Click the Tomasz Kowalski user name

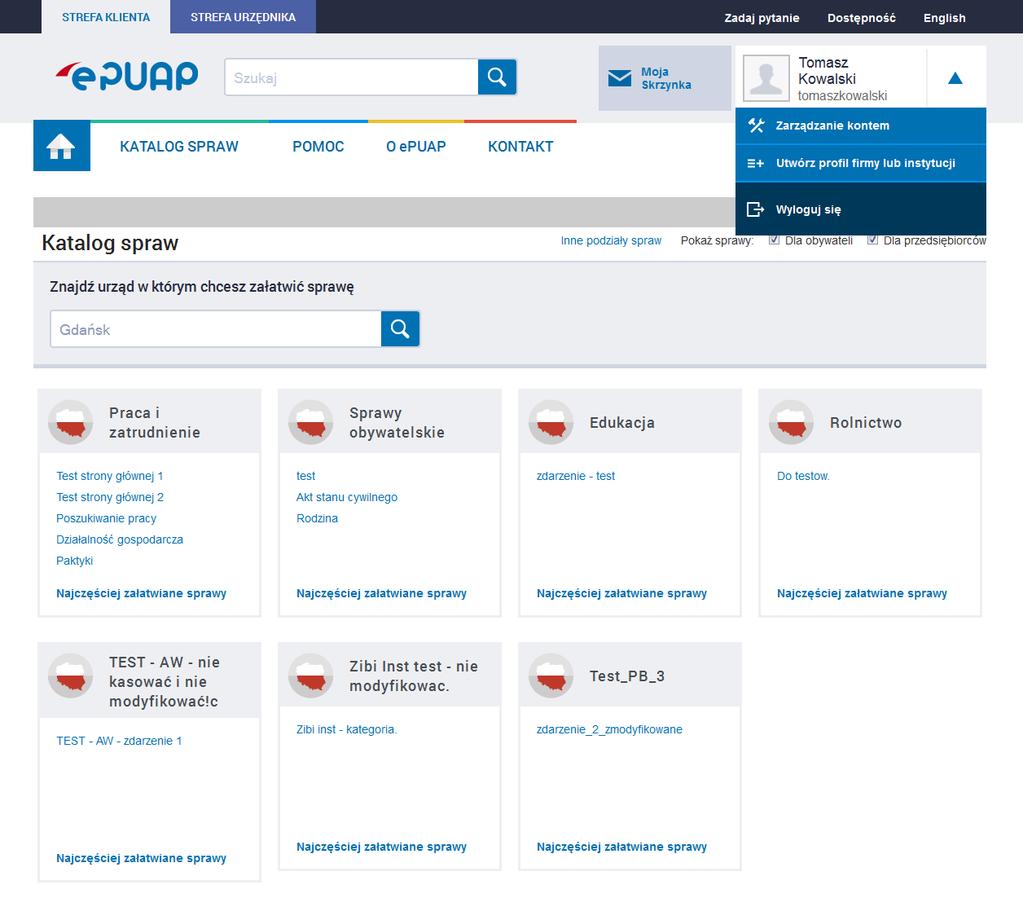[x=827, y=70]
